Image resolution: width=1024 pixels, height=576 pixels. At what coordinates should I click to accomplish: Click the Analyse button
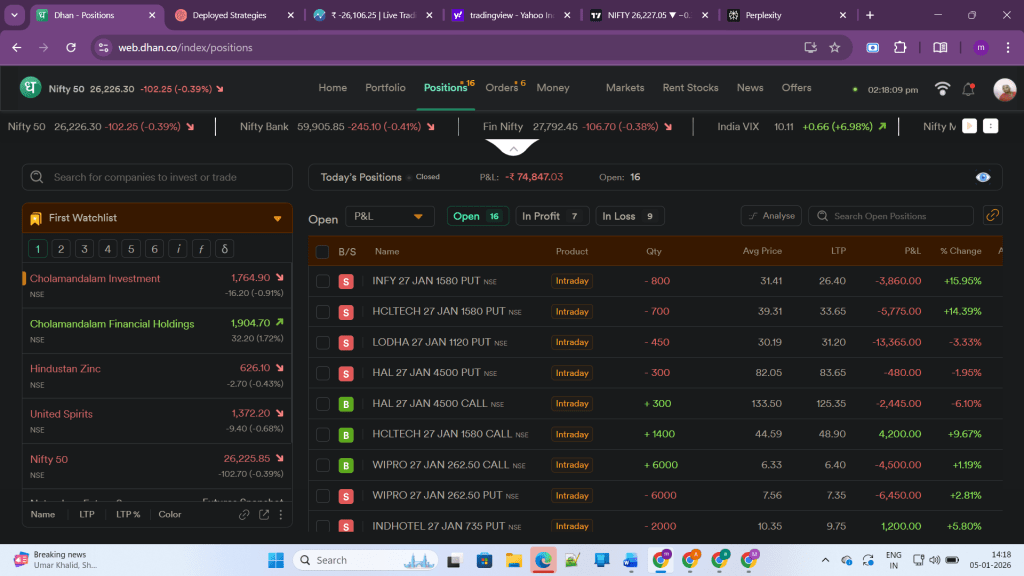click(770, 216)
